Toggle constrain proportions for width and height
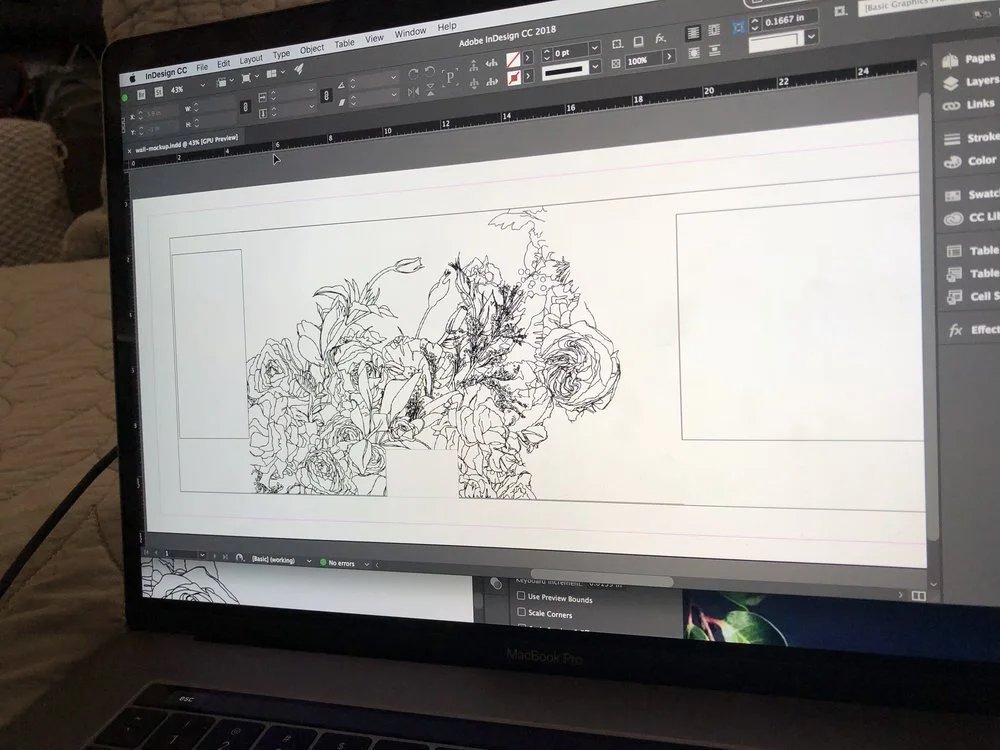This screenshot has height=750, width=1000. (x=246, y=108)
